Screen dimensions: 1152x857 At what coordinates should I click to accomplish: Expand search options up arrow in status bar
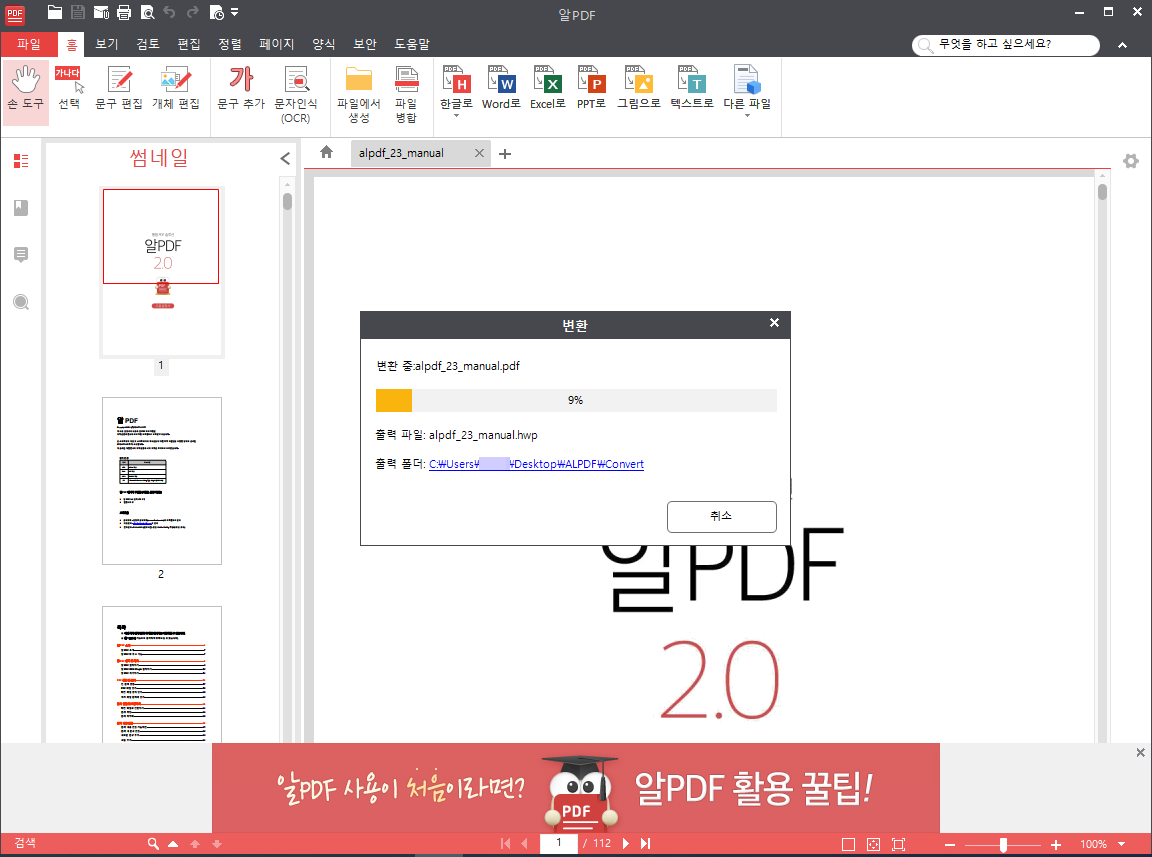pyautogui.click(x=173, y=844)
